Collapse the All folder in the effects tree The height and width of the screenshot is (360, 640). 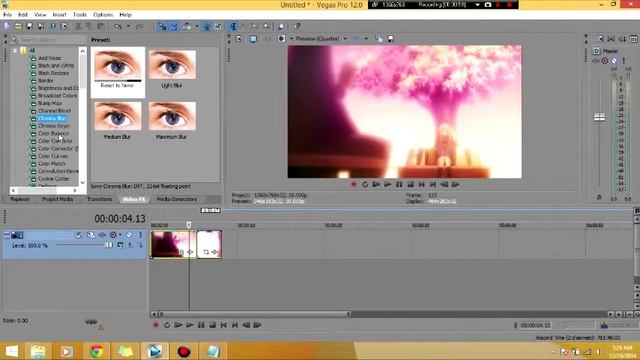[x=15, y=51]
